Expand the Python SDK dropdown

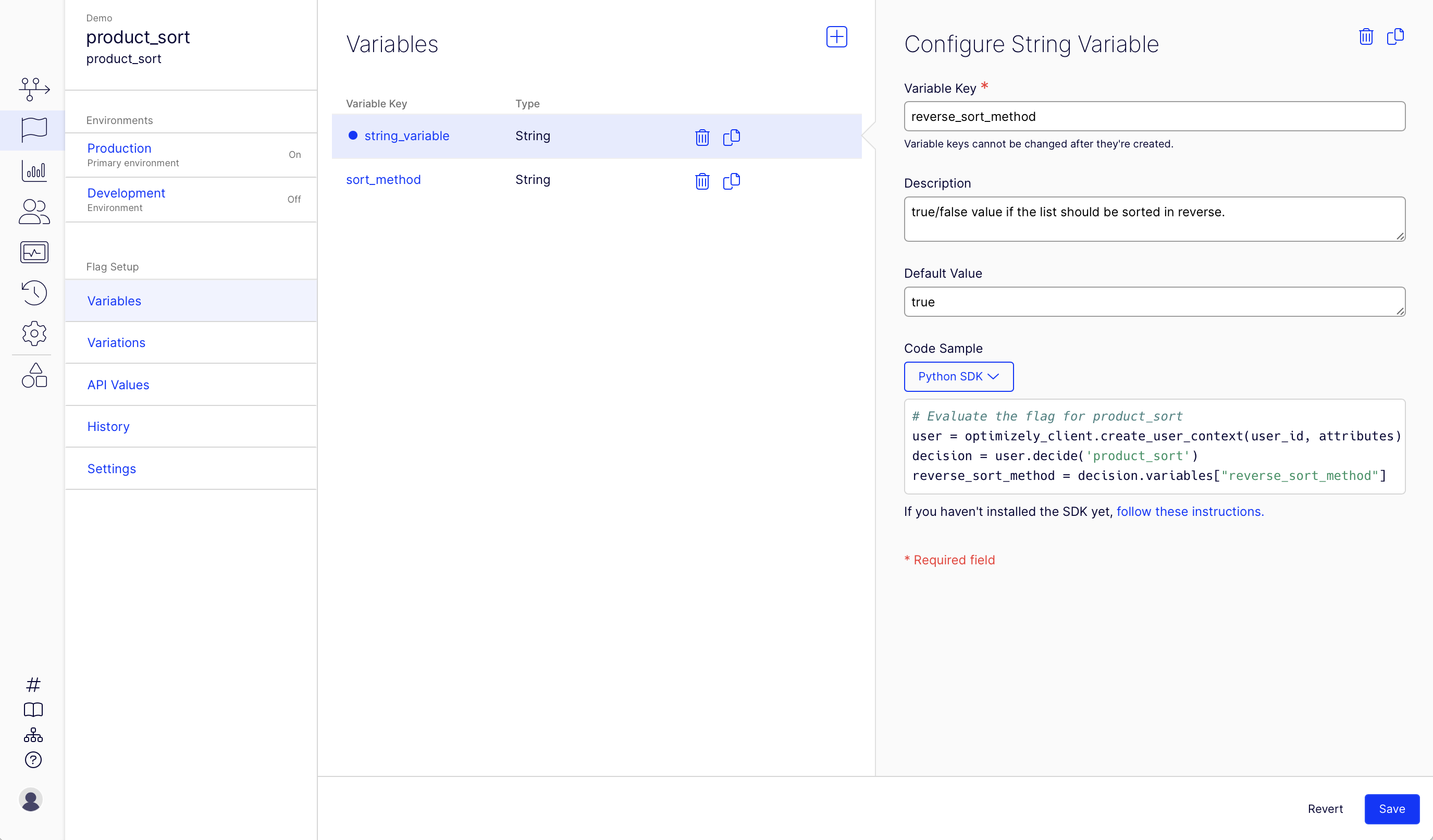click(x=958, y=377)
